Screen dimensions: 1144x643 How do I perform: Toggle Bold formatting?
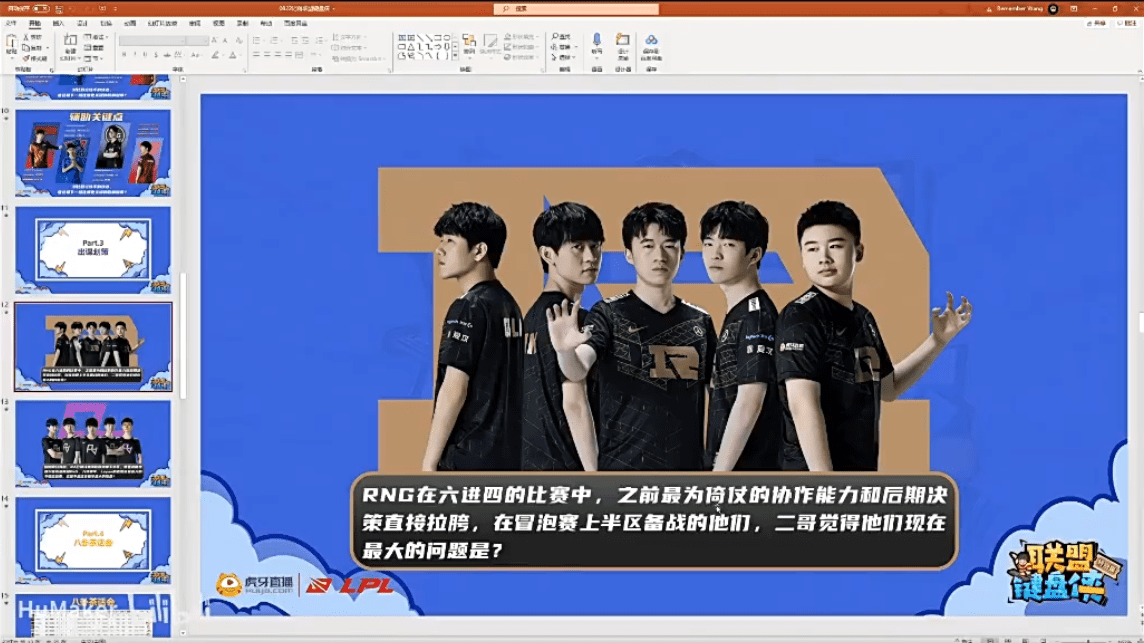124,55
